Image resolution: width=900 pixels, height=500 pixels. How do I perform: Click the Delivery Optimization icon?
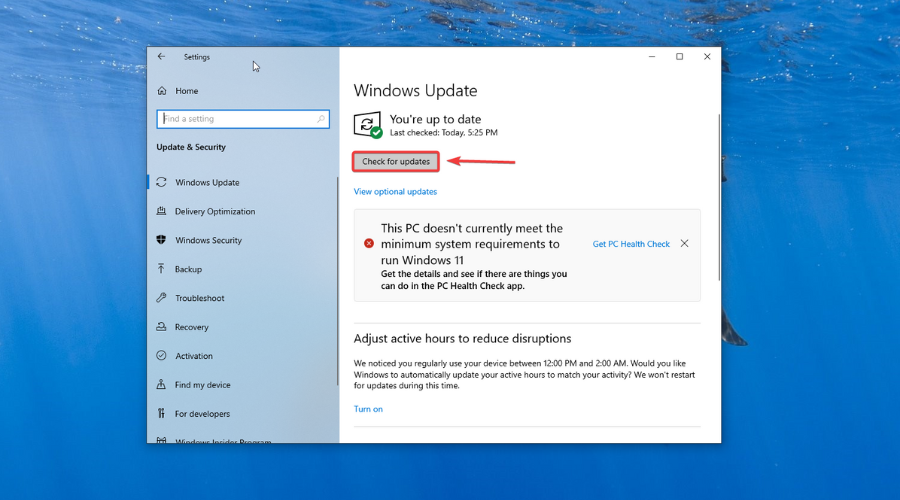(x=161, y=211)
